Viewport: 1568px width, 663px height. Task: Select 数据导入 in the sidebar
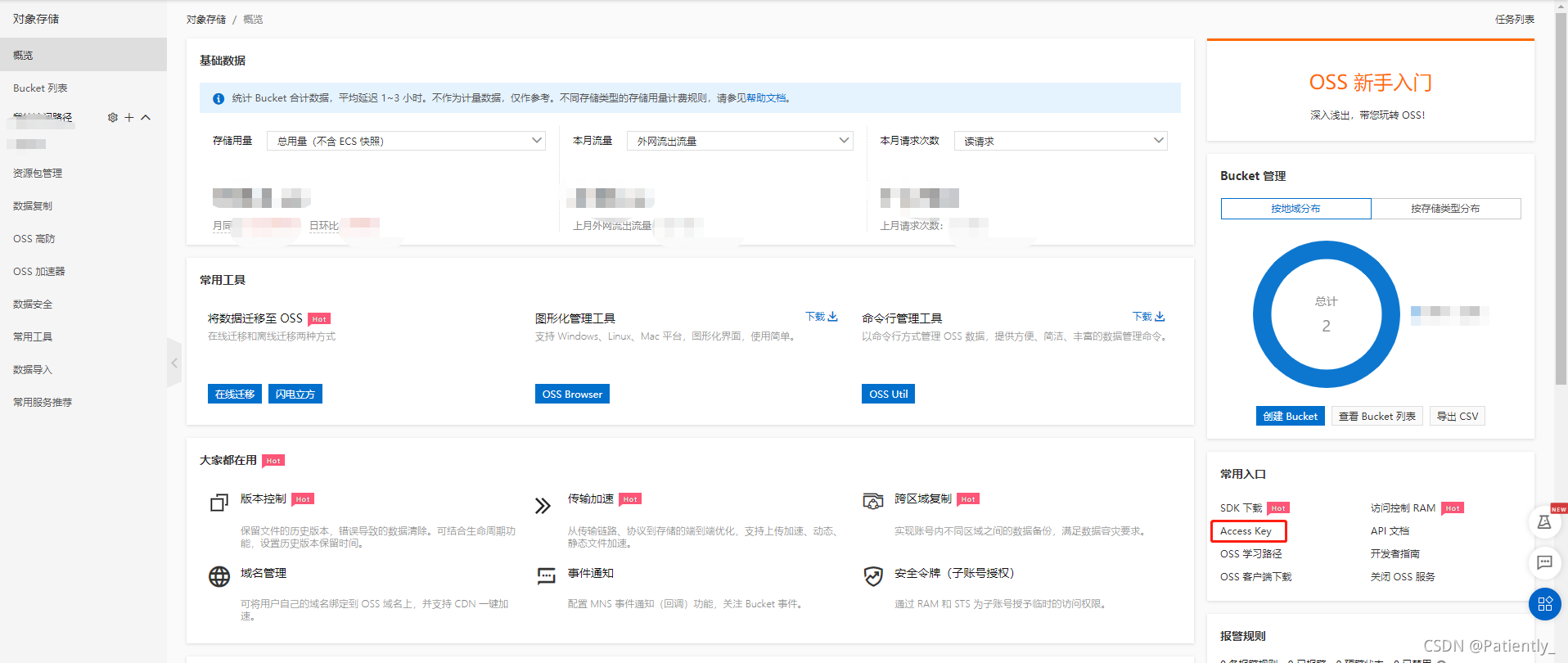point(83,369)
